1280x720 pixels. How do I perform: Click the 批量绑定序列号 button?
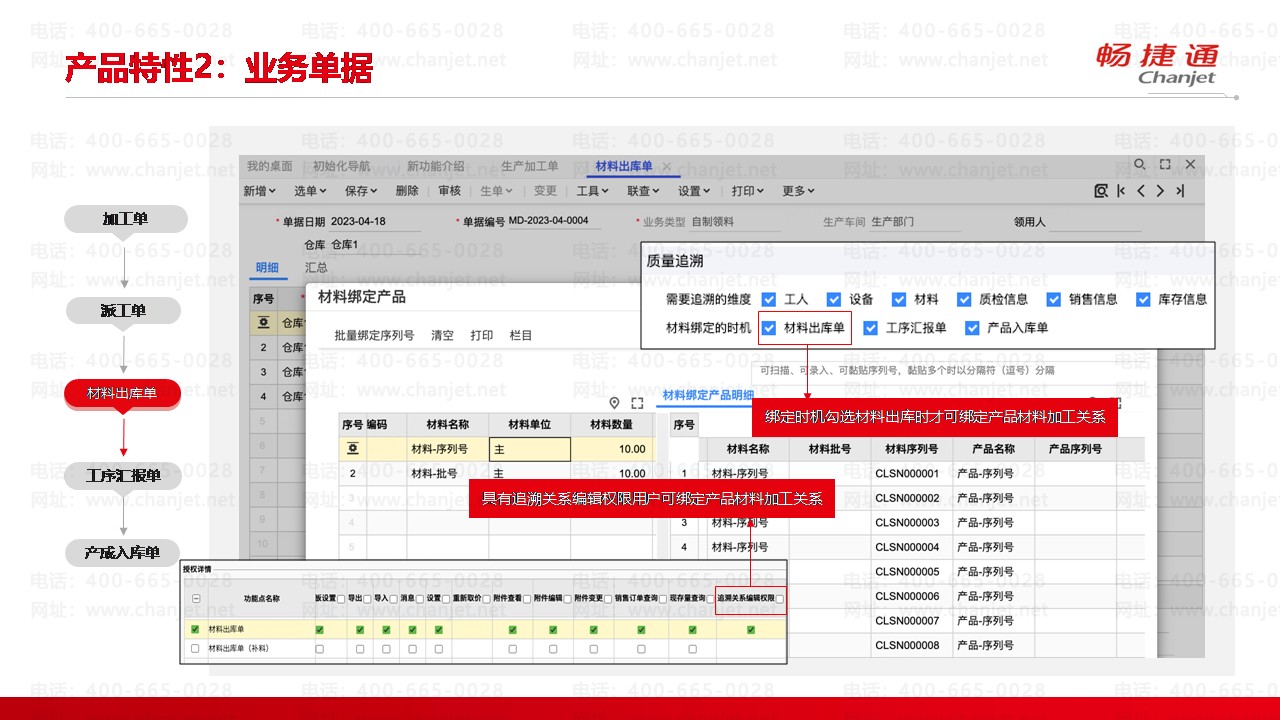pos(374,336)
